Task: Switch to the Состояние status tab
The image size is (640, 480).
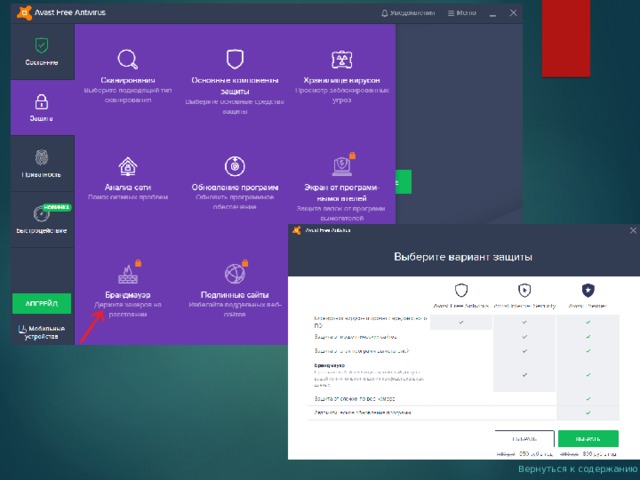Action: (42, 52)
